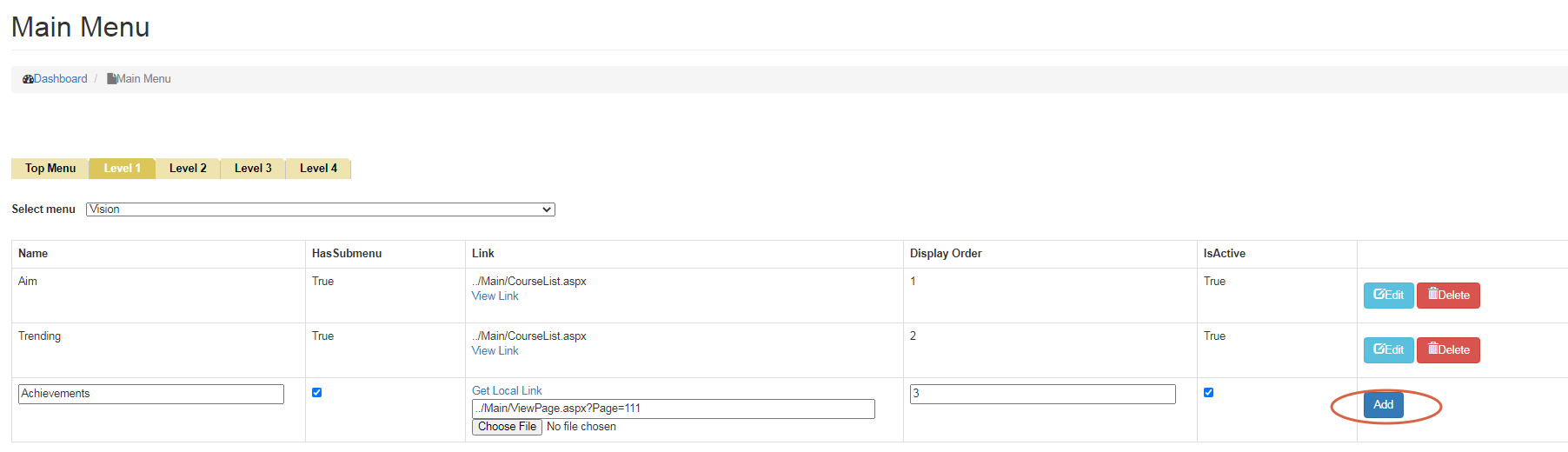Click the Name field containing Achievements
The width and height of the screenshot is (1568, 452).
(x=151, y=394)
